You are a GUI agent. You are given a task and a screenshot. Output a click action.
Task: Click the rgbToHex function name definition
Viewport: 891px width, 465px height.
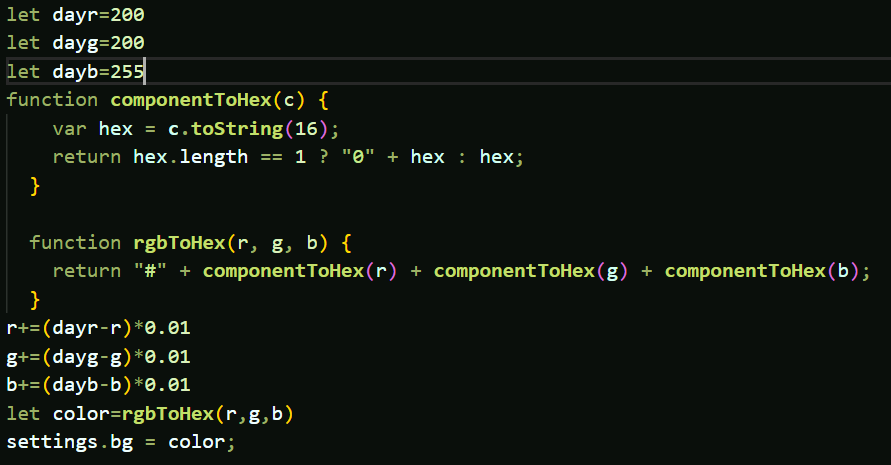tap(180, 243)
